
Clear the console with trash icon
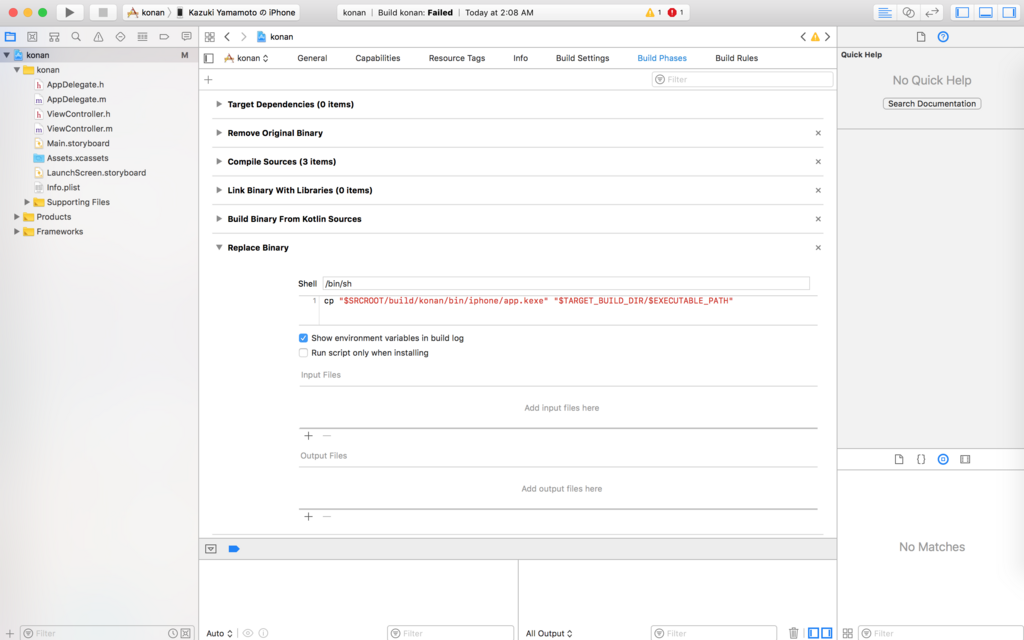pyautogui.click(x=793, y=633)
